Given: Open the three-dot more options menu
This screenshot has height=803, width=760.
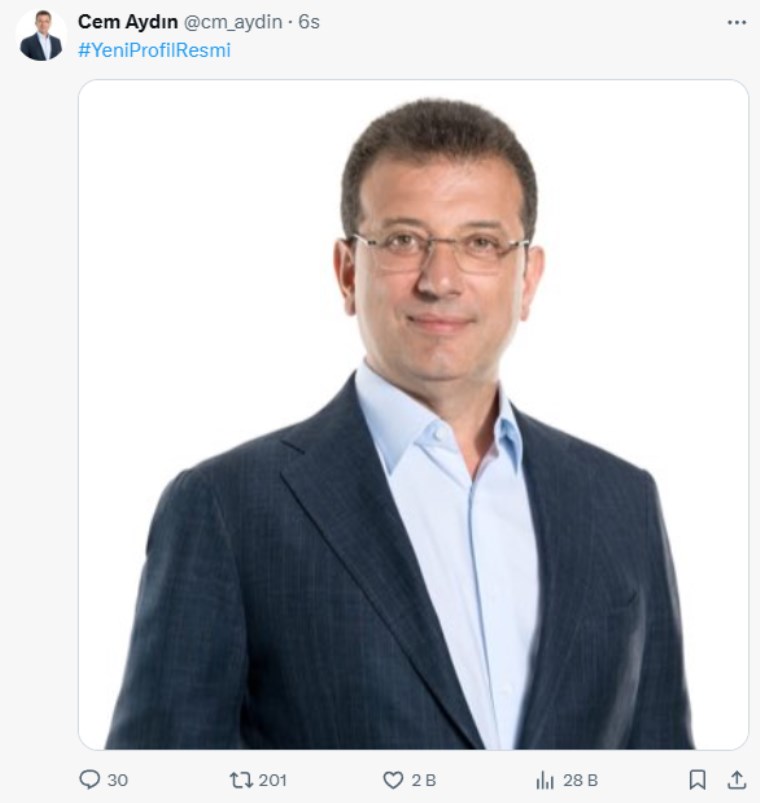Looking at the screenshot, I should coord(736,23).
